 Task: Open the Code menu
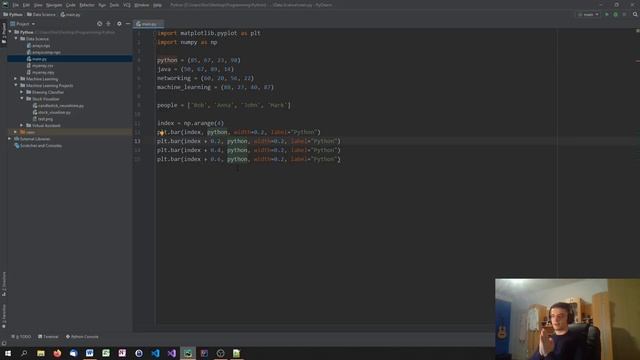pos(71,5)
